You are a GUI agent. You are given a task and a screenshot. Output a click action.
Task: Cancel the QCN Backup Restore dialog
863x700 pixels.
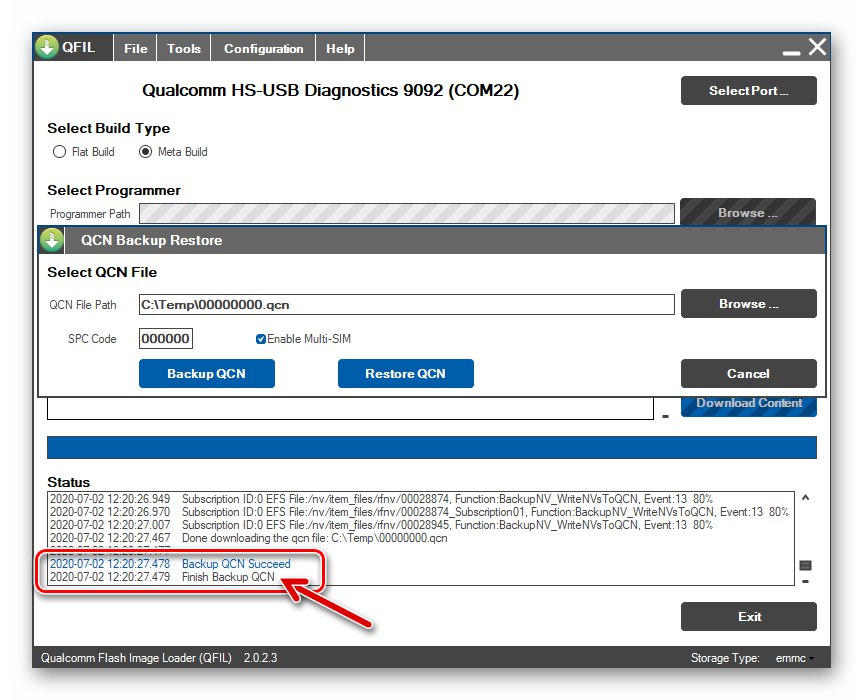click(749, 374)
